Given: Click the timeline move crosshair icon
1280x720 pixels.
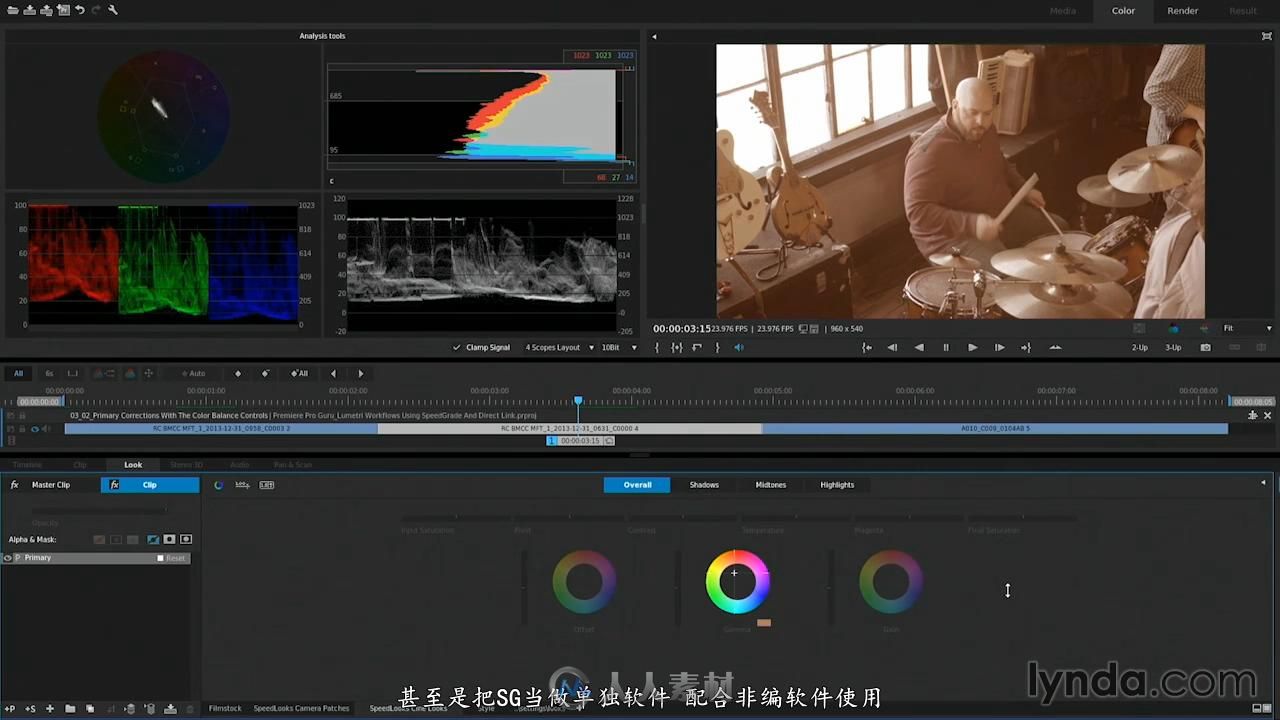Looking at the screenshot, I should point(148,373).
